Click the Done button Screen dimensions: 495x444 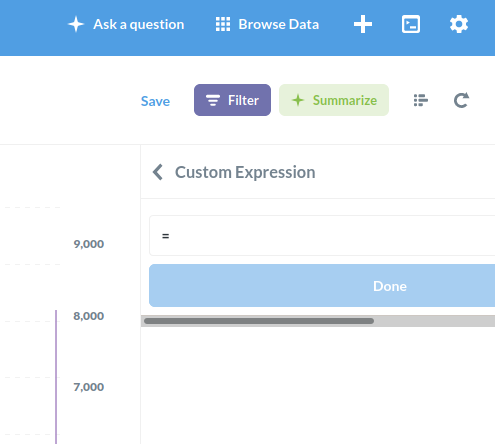click(x=322, y=286)
